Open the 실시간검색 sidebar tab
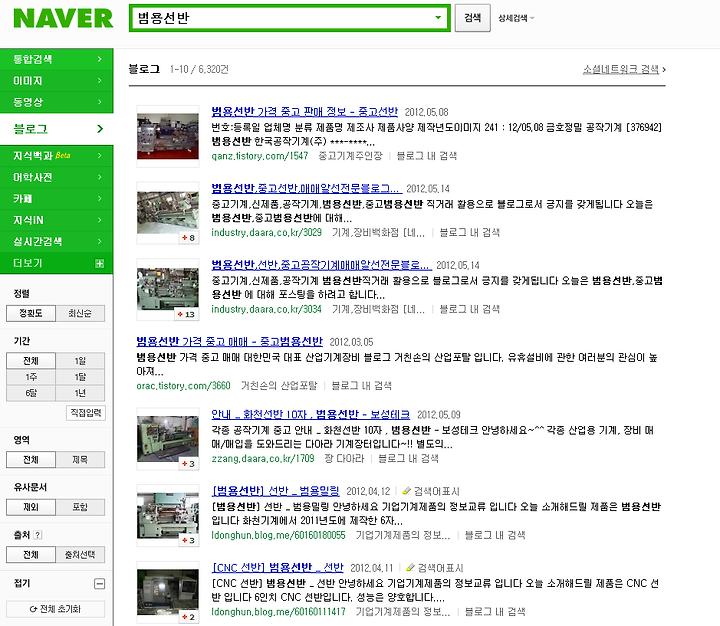Viewport: 720px width, 626px height. coord(56,242)
